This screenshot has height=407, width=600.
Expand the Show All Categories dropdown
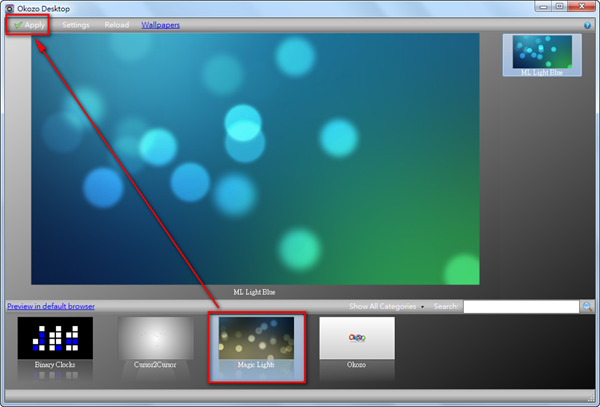[386, 306]
